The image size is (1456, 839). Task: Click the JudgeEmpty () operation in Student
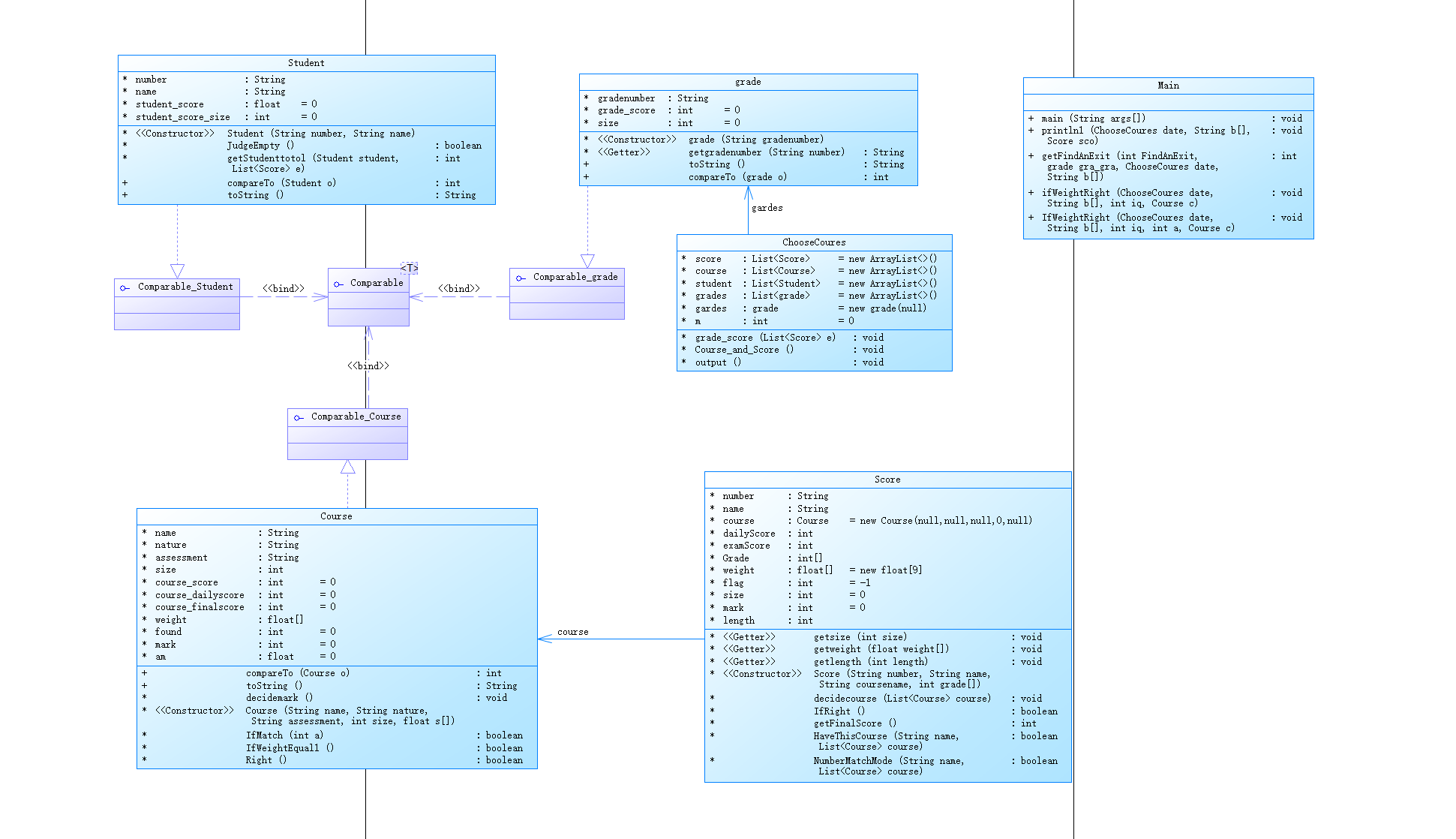[260, 146]
